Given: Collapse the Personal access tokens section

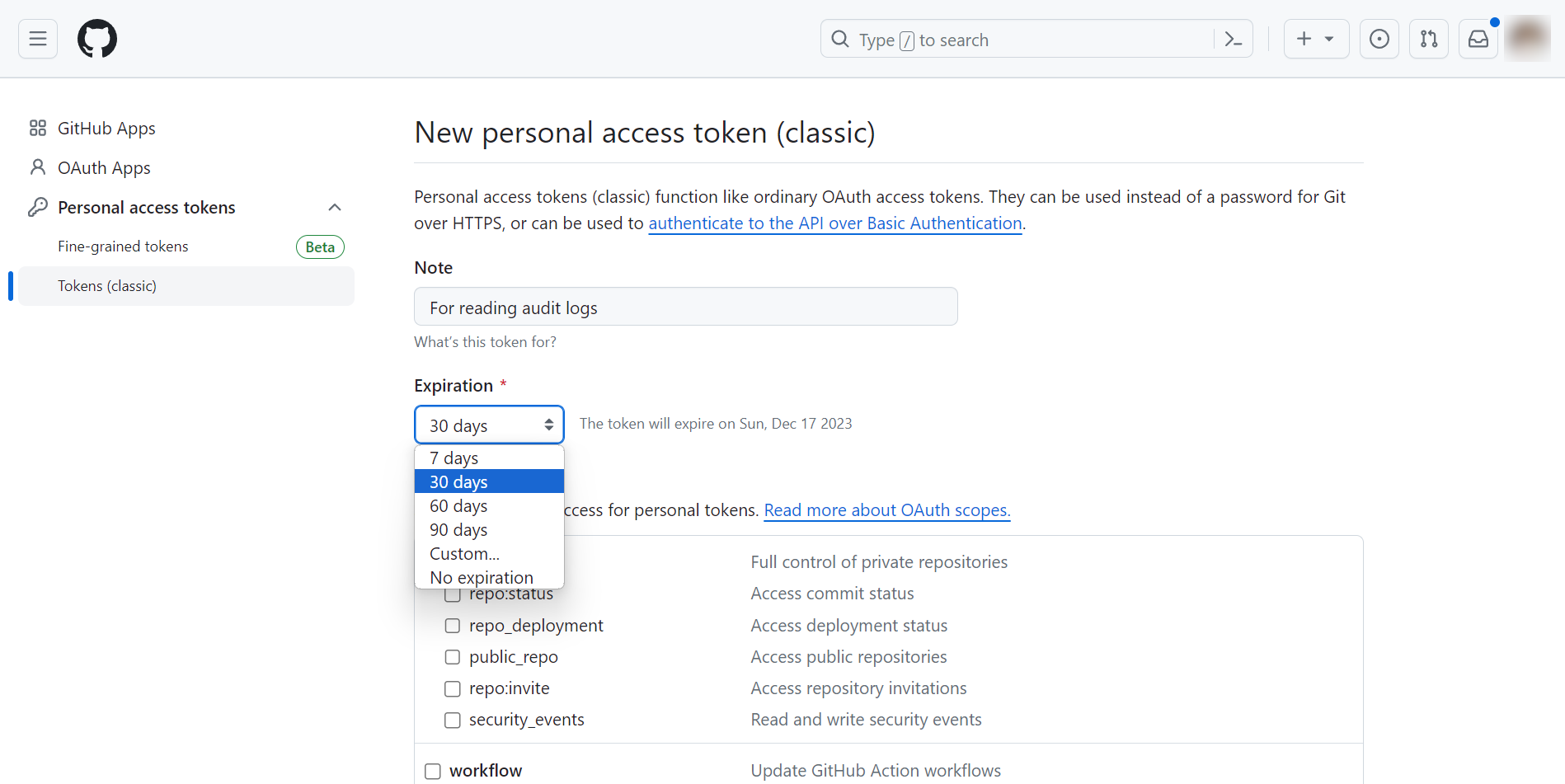Looking at the screenshot, I should (x=335, y=207).
